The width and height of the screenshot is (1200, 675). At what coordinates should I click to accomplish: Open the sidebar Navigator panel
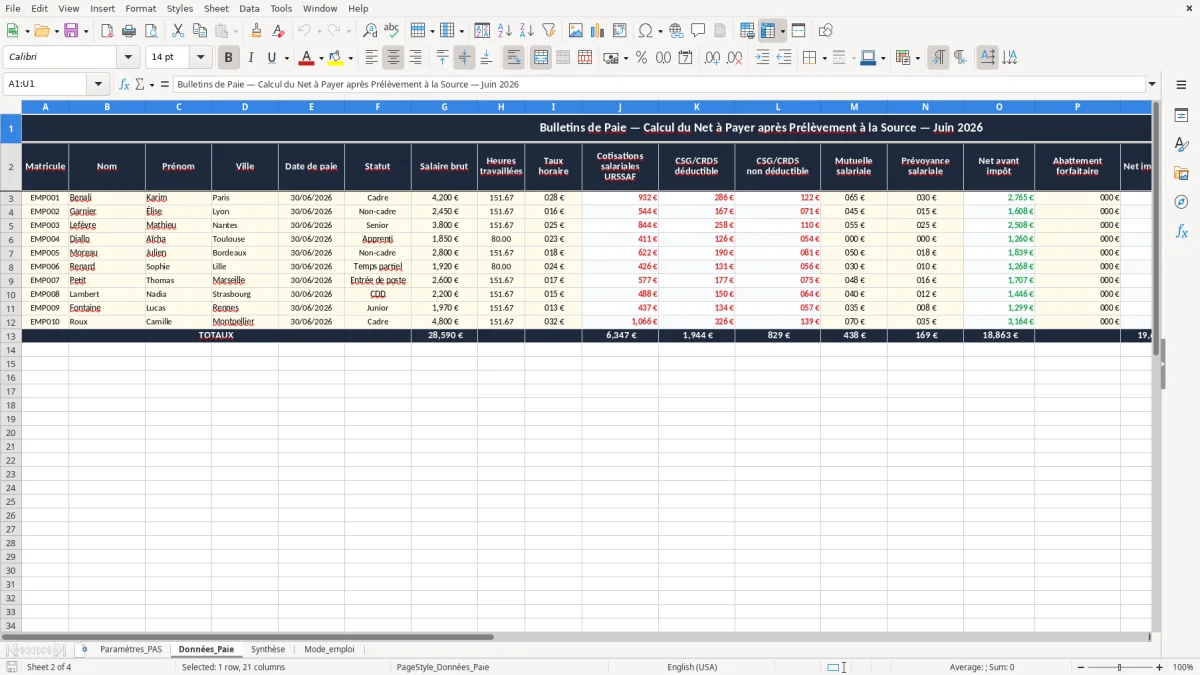(1181, 202)
